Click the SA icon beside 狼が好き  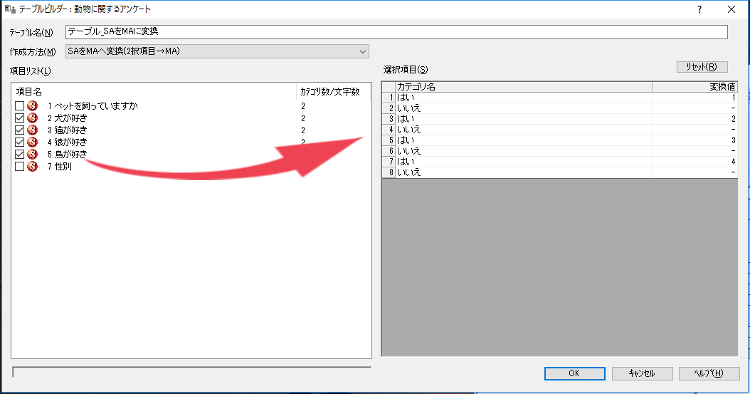coord(33,142)
